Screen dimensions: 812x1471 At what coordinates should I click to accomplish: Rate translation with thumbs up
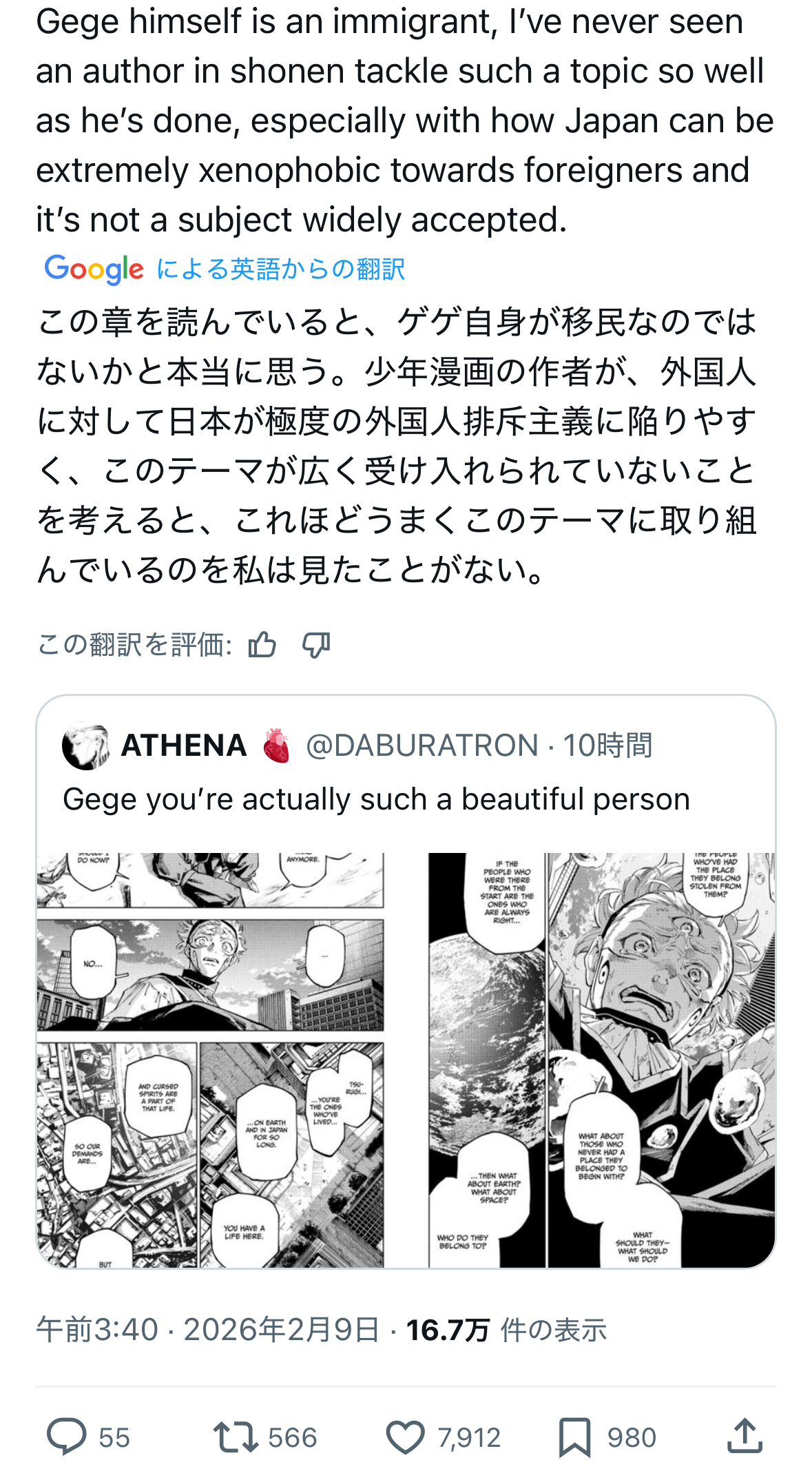tap(262, 646)
